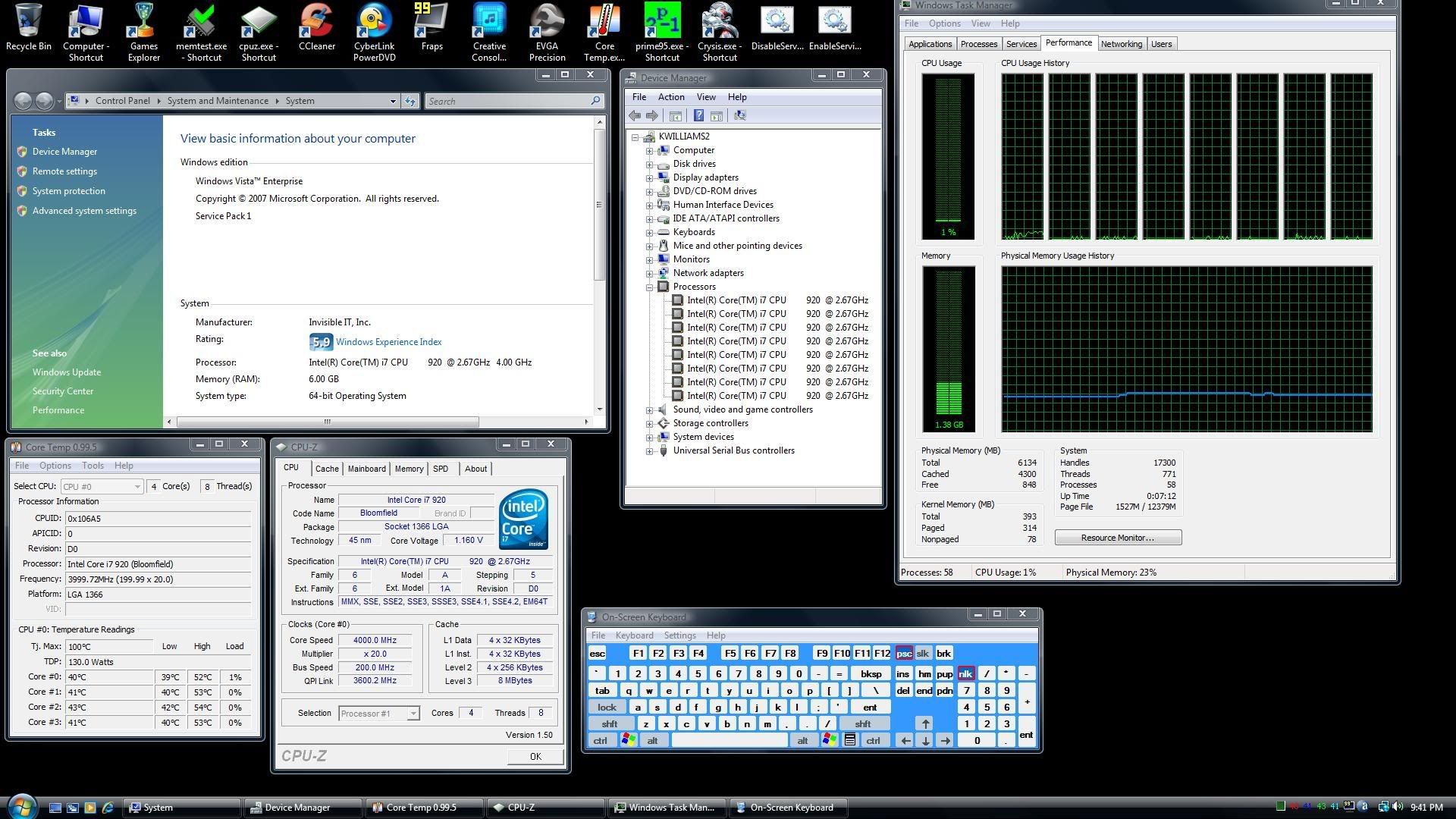
Task: Toggle the nlk key on the On-Screen Keyboard
Action: point(965,673)
